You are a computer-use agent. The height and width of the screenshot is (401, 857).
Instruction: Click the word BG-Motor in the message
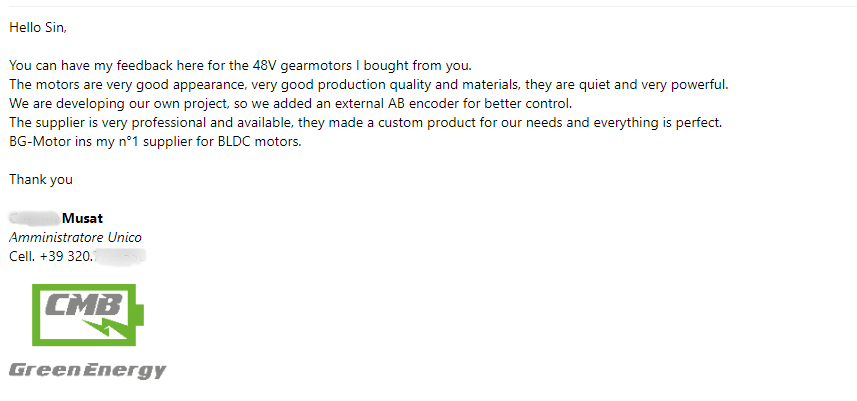[x=39, y=141]
